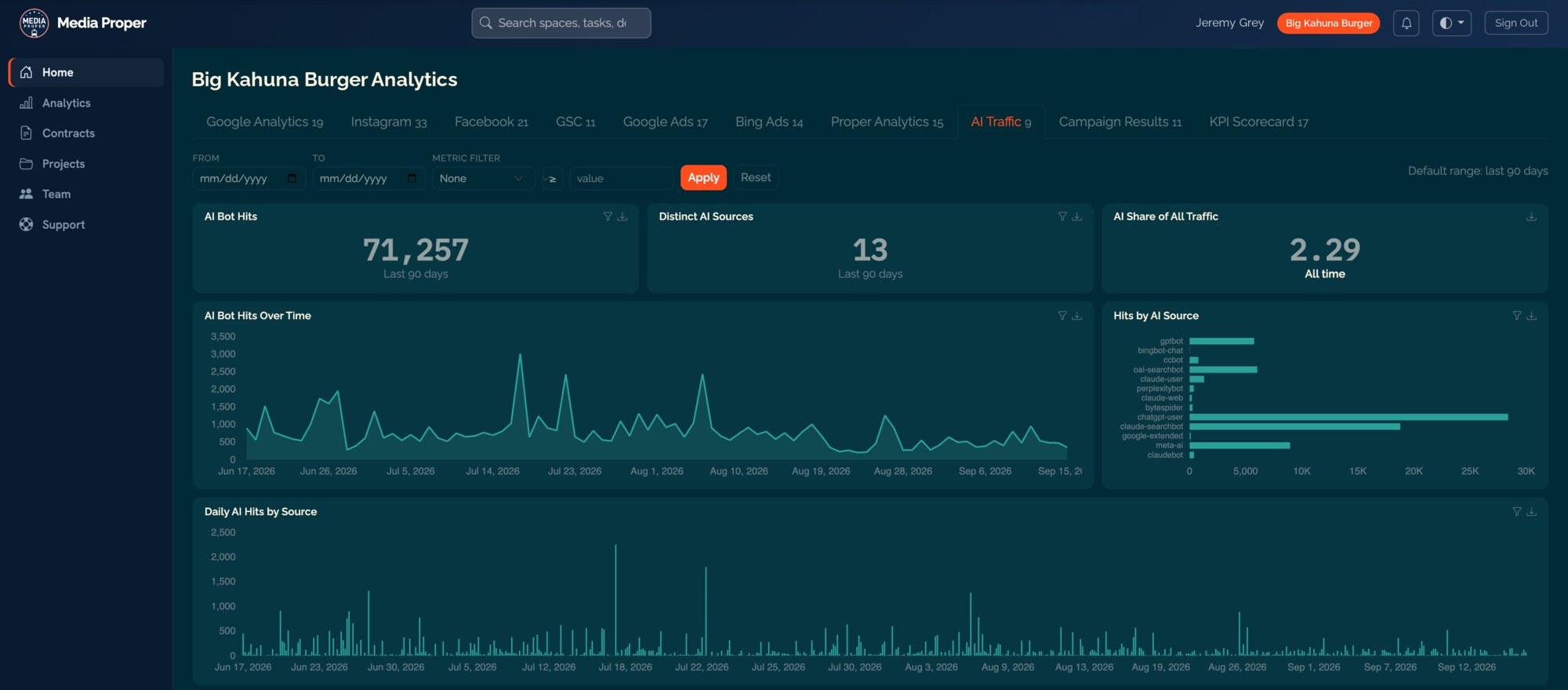Click the Media Proper logo
Viewport: 1568px width, 690px height.
34,23
